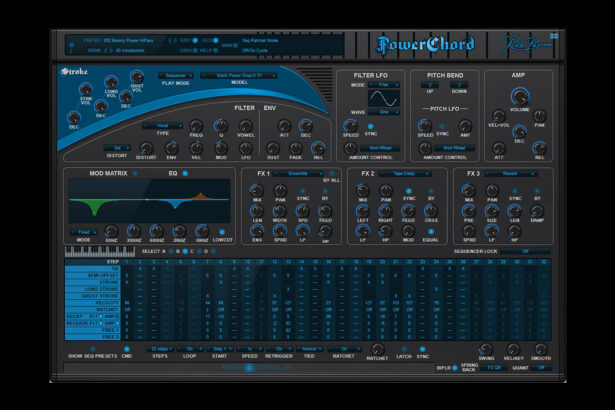Click the envelope REL knob
This screenshot has height=410, width=615.
pyautogui.click(x=318, y=148)
